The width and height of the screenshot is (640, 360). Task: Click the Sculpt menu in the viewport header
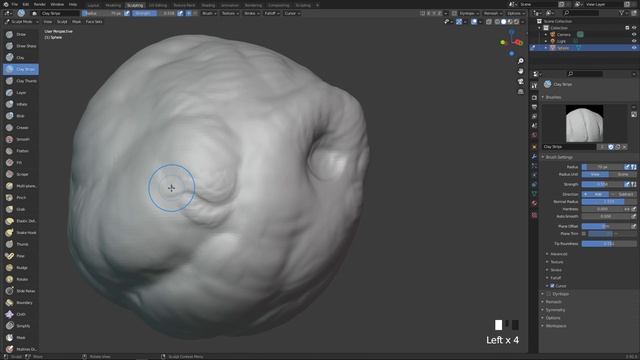(62, 22)
